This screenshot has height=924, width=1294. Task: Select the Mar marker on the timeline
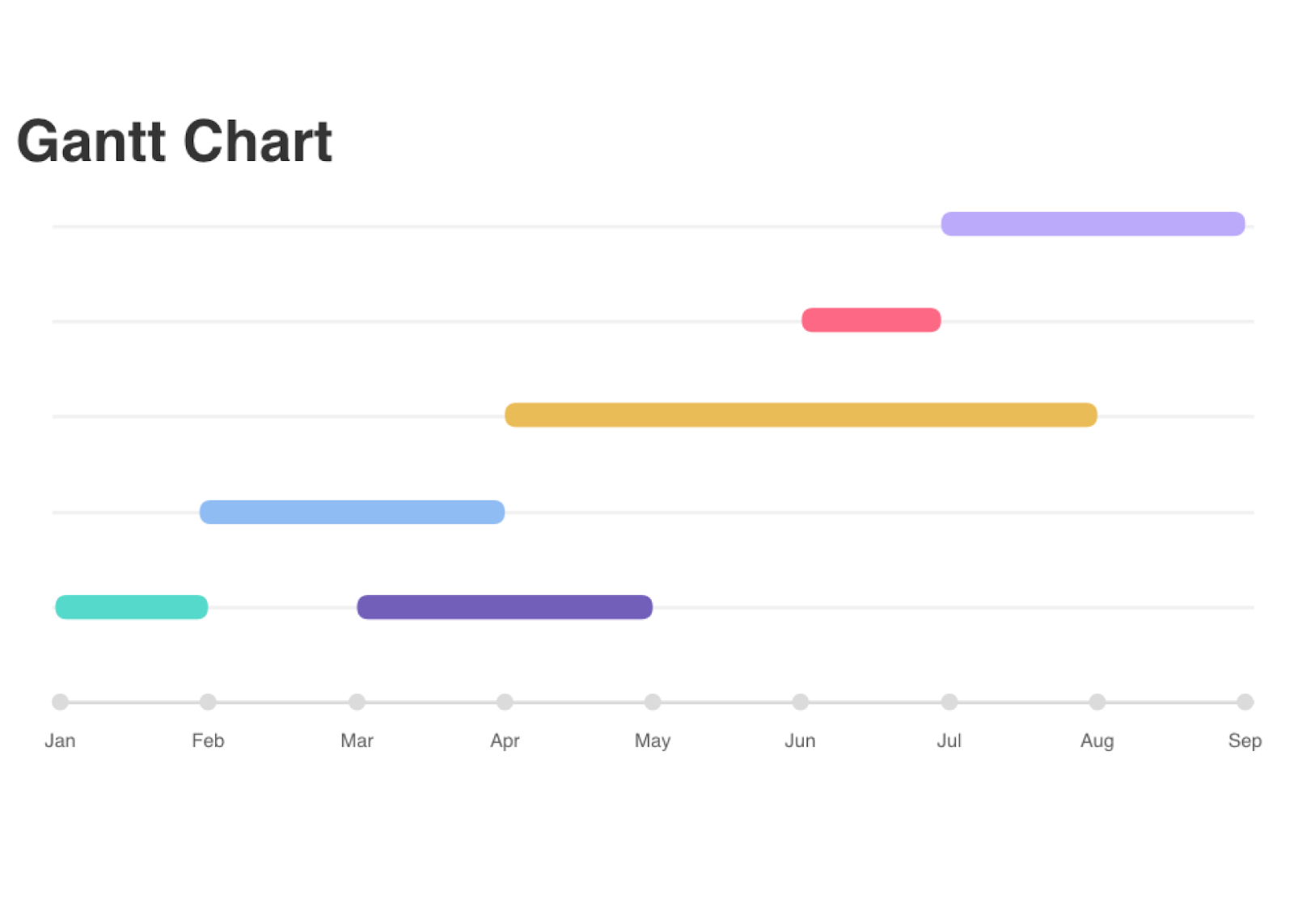pyautogui.click(x=357, y=702)
